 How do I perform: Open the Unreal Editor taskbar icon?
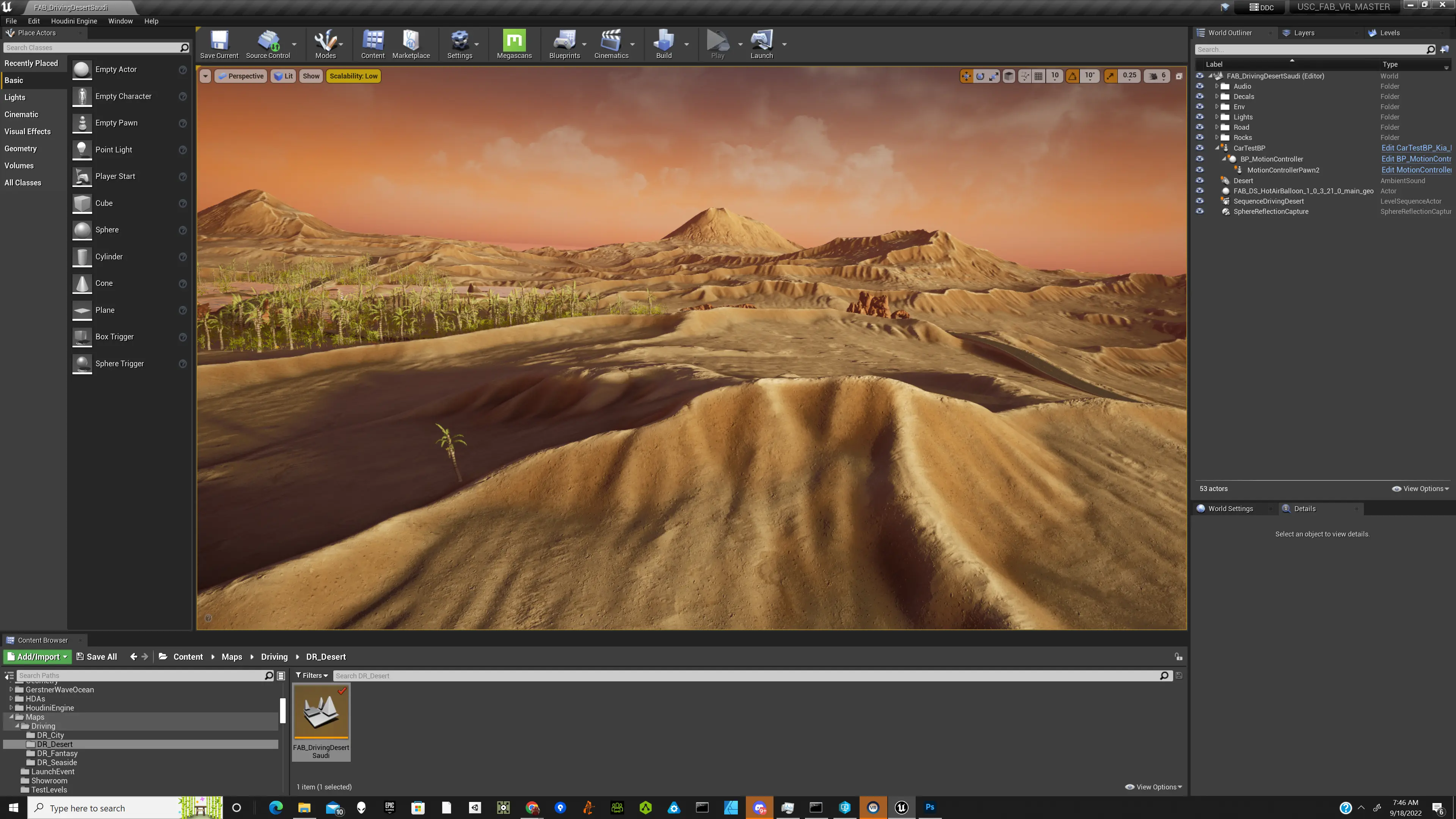[901, 807]
